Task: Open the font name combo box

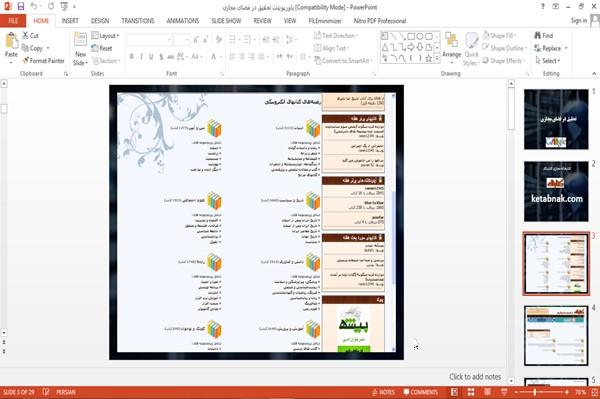Action: pos(149,40)
